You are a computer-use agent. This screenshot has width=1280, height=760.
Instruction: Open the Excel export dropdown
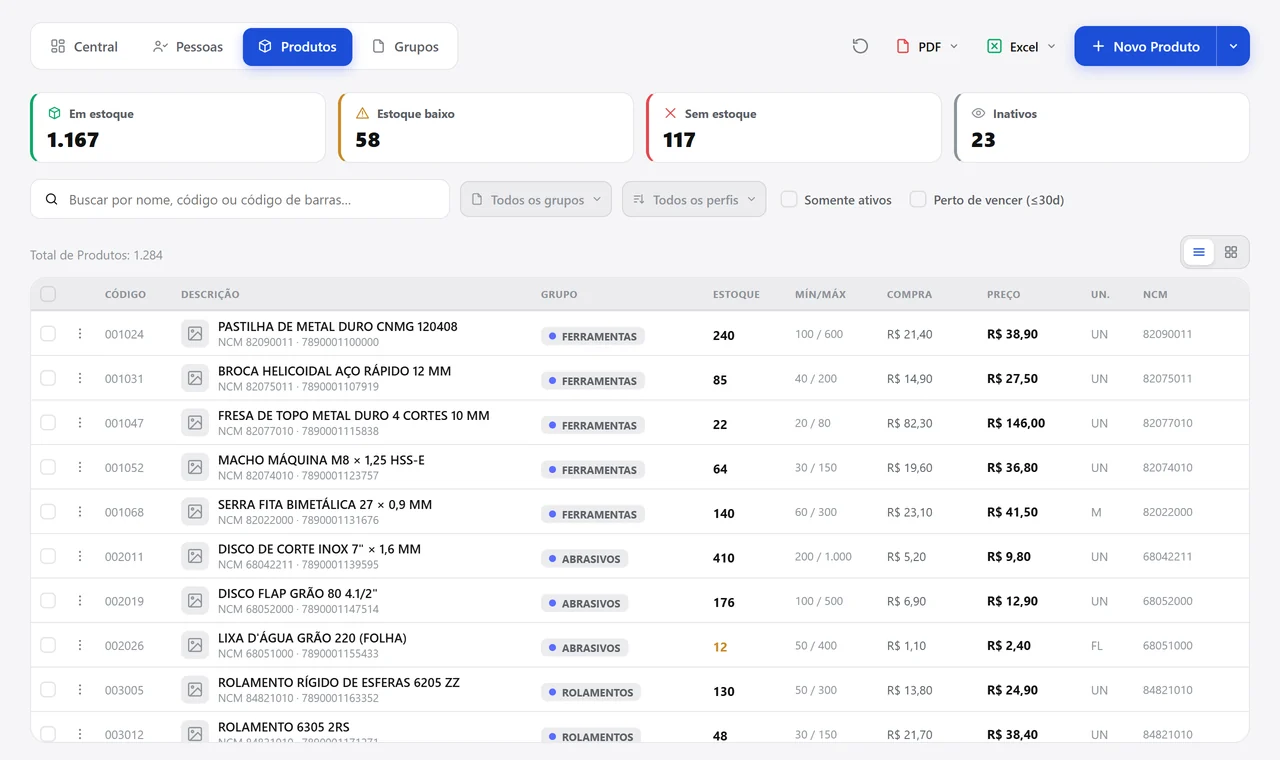pos(1021,46)
